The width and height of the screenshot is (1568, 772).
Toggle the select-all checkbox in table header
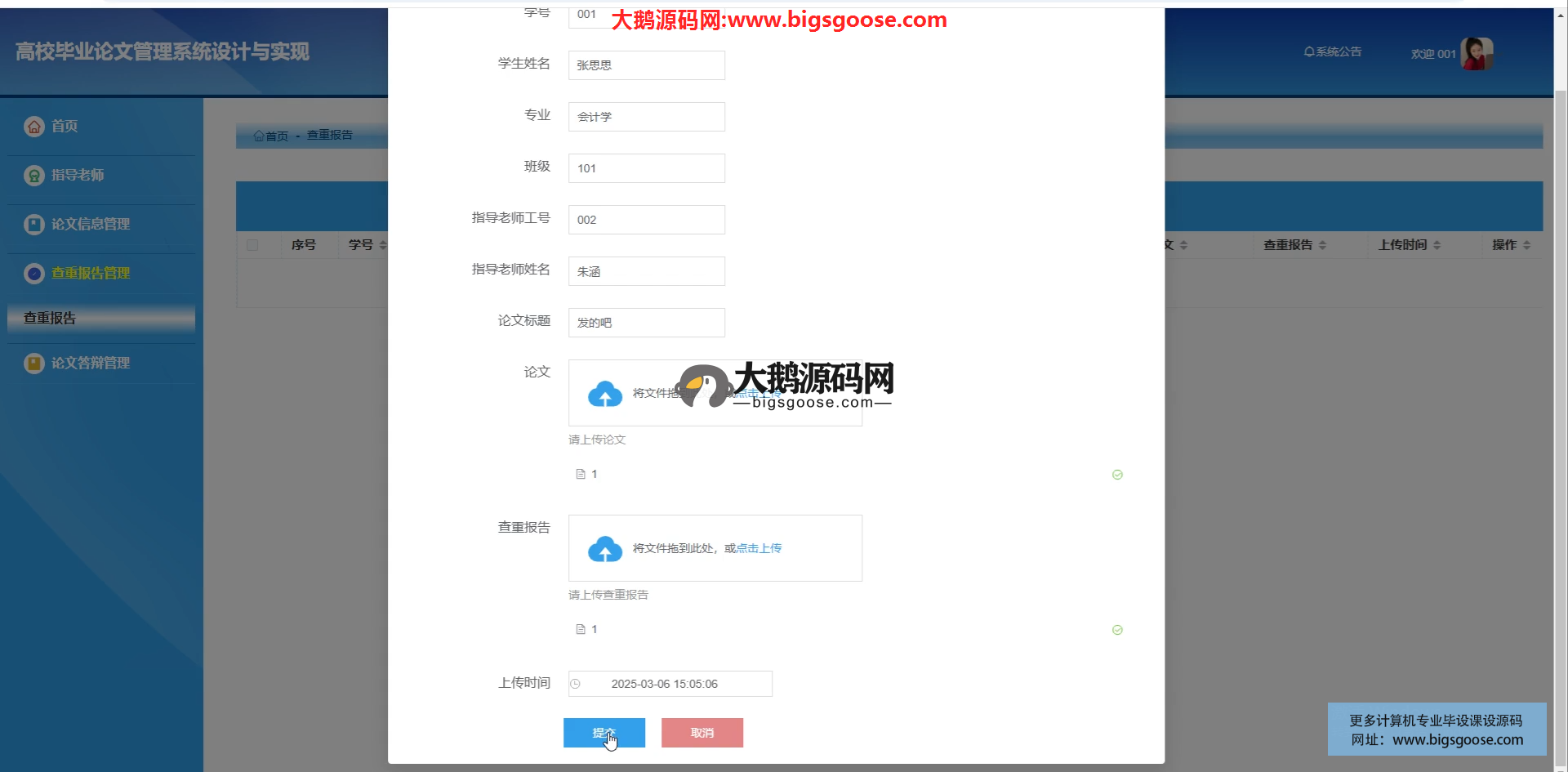tap(252, 245)
